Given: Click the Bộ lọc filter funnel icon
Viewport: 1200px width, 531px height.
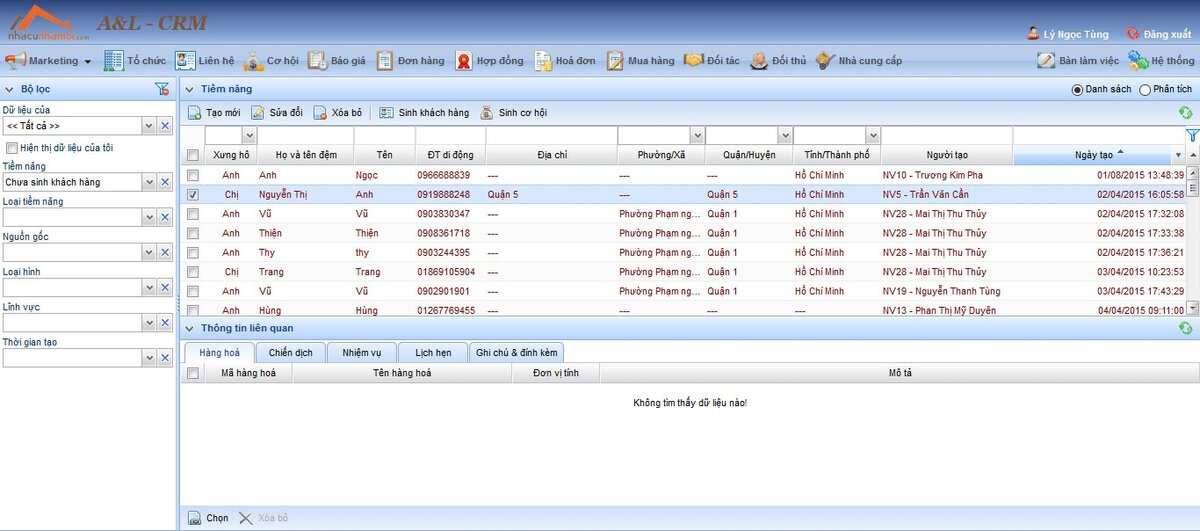Looking at the screenshot, I should coord(162,89).
